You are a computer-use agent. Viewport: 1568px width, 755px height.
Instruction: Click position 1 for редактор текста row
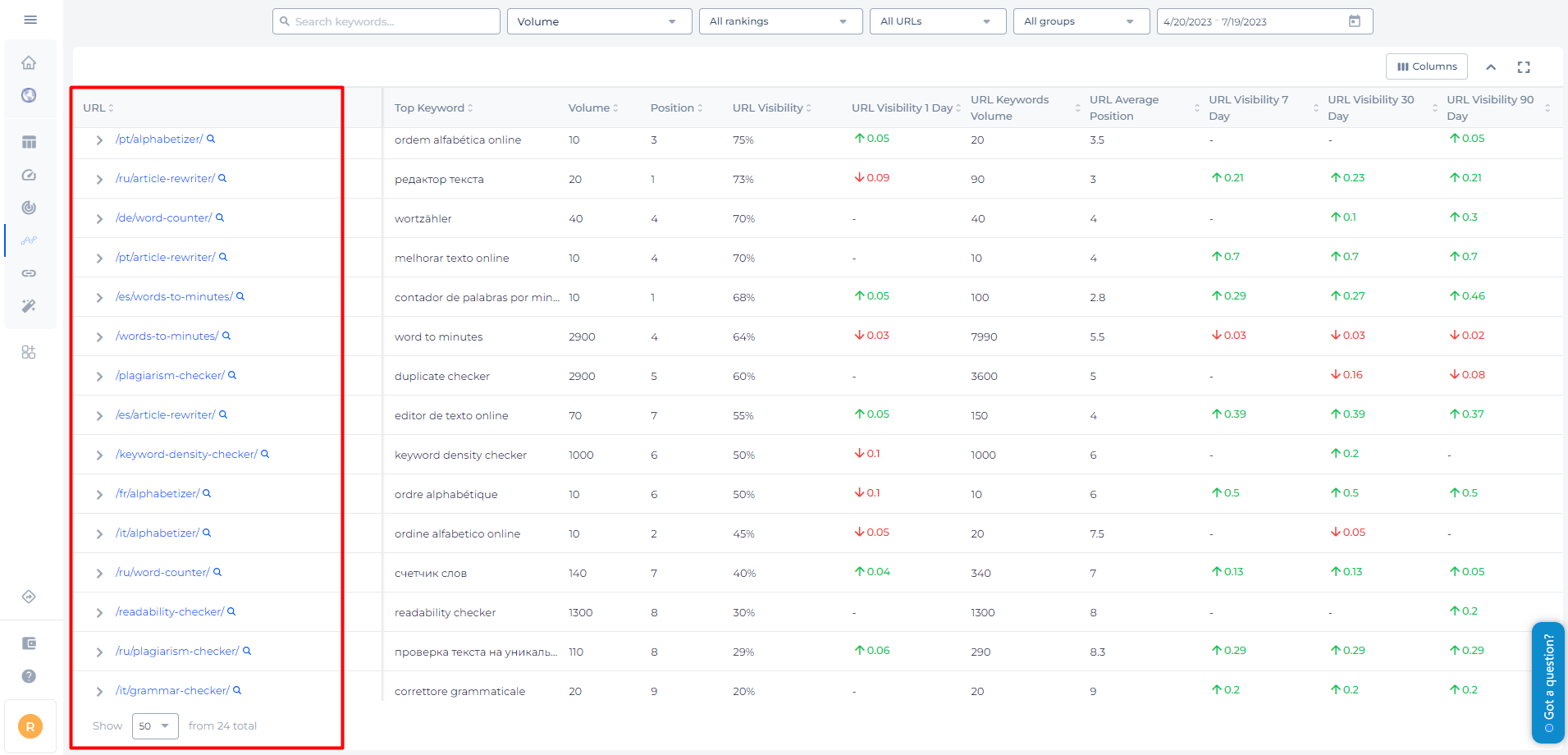click(653, 179)
